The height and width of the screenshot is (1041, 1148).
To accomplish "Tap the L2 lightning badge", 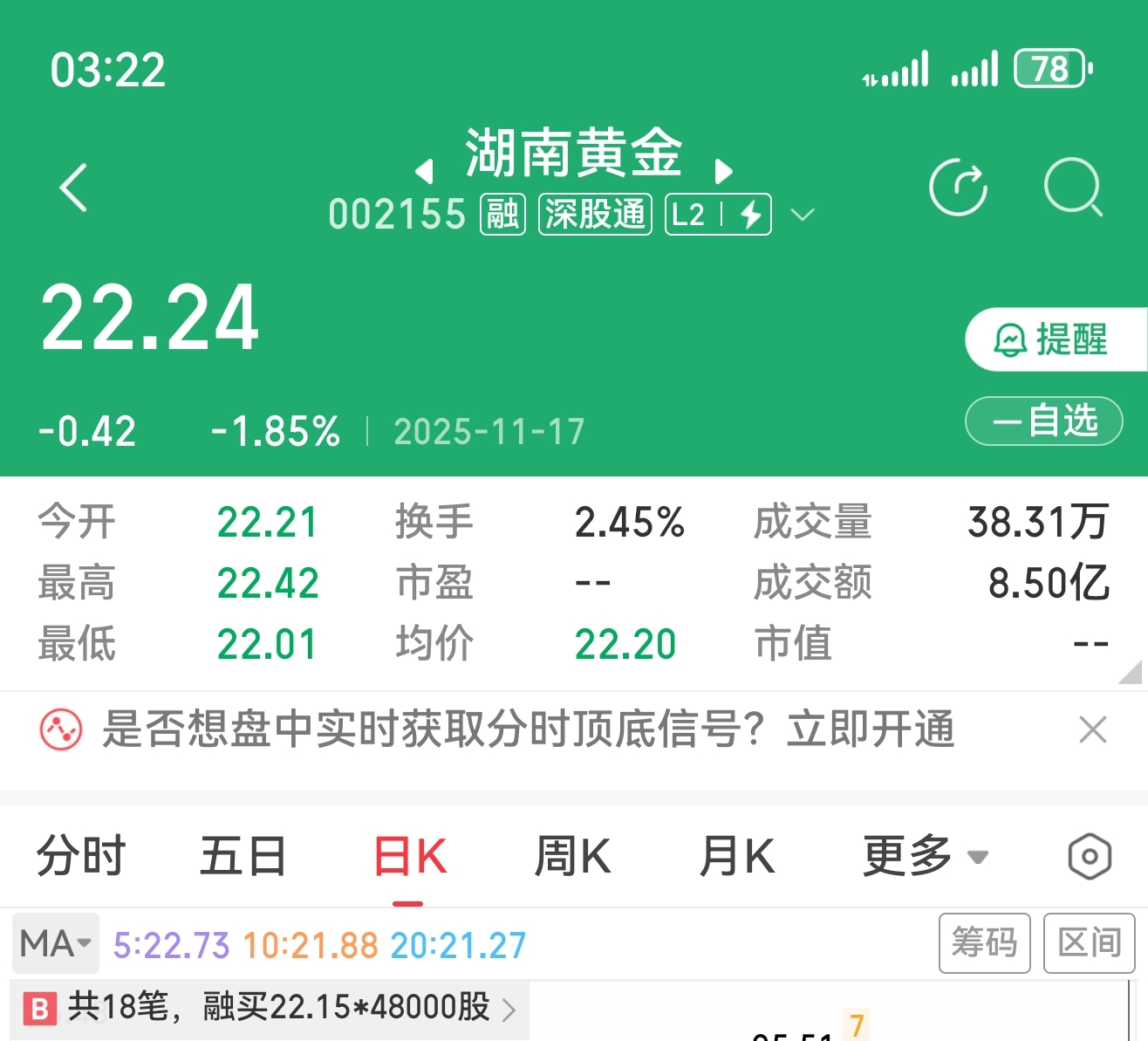I will [x=718, y=215].
